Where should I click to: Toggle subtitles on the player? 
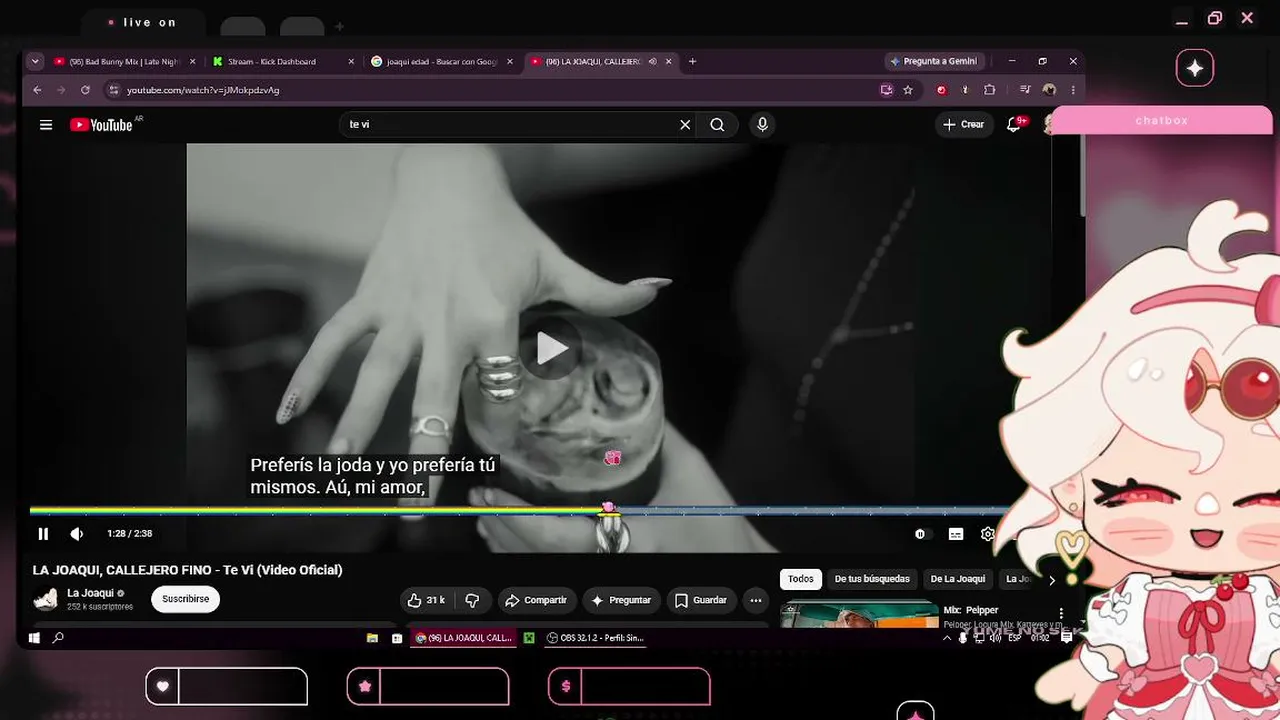point(956,534)
